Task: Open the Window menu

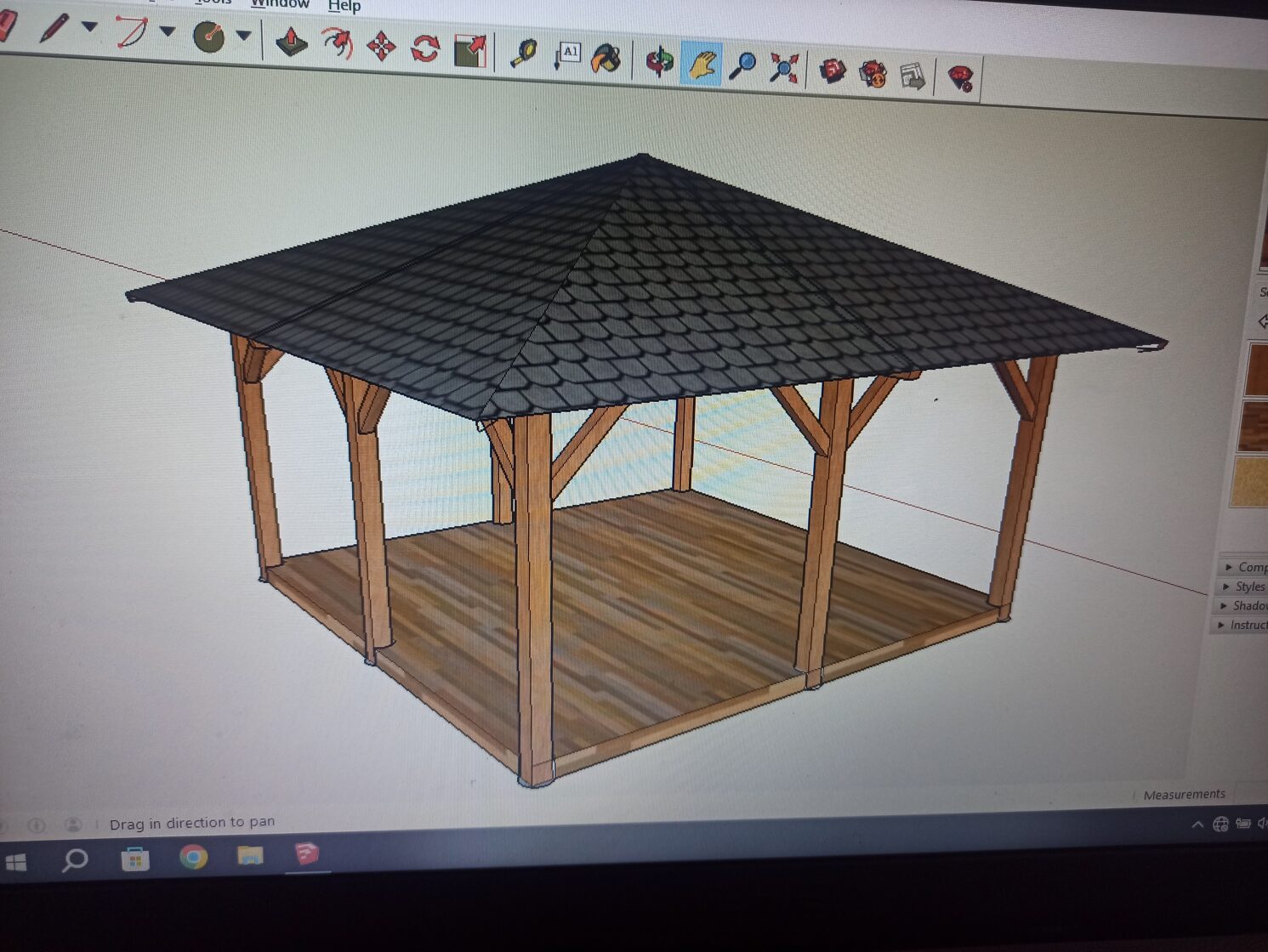Action: pos(280,3)
